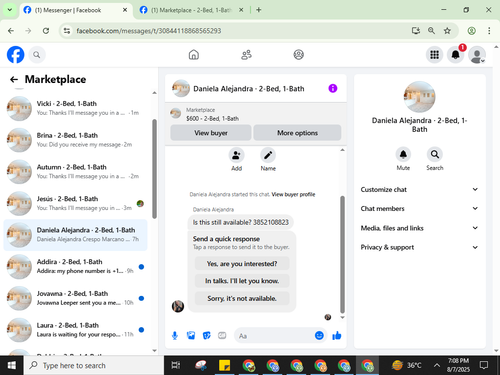Open the Autumn 2-Bed, 1-Bath conversation
The height and width of the screenshot is (375, 500).
[x=75, y=172]
